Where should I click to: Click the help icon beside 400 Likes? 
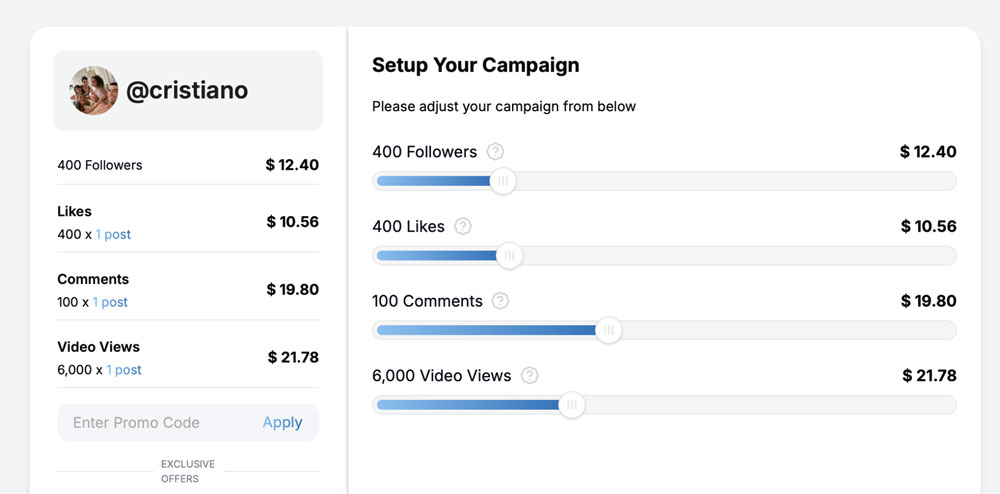click(463, 227)
